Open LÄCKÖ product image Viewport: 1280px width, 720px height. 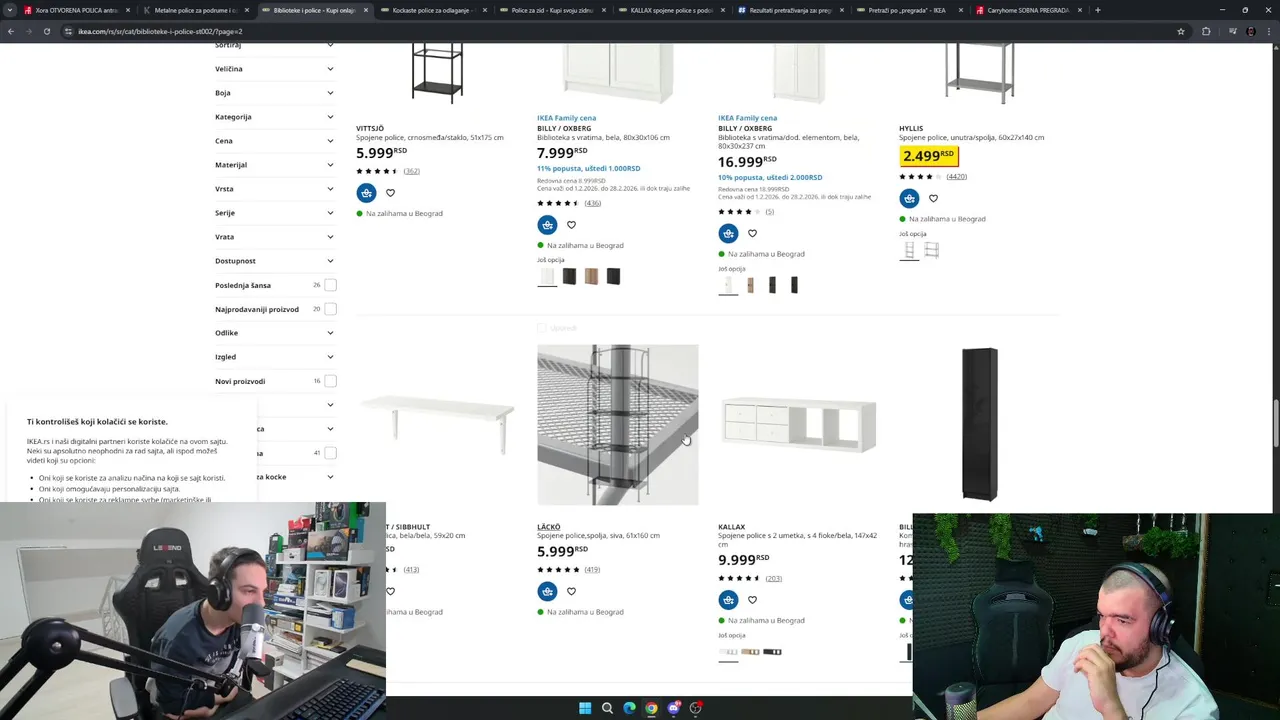tap(617, 425)
